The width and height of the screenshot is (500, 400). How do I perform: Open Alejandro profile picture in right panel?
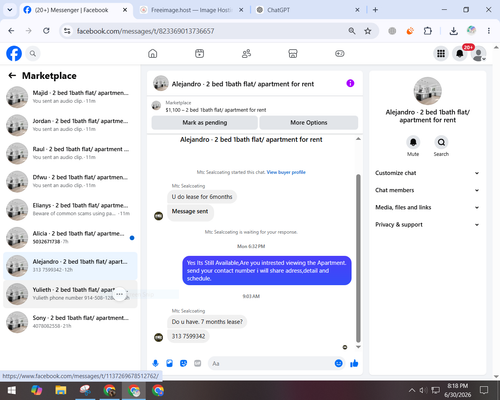tap(427, 91)
